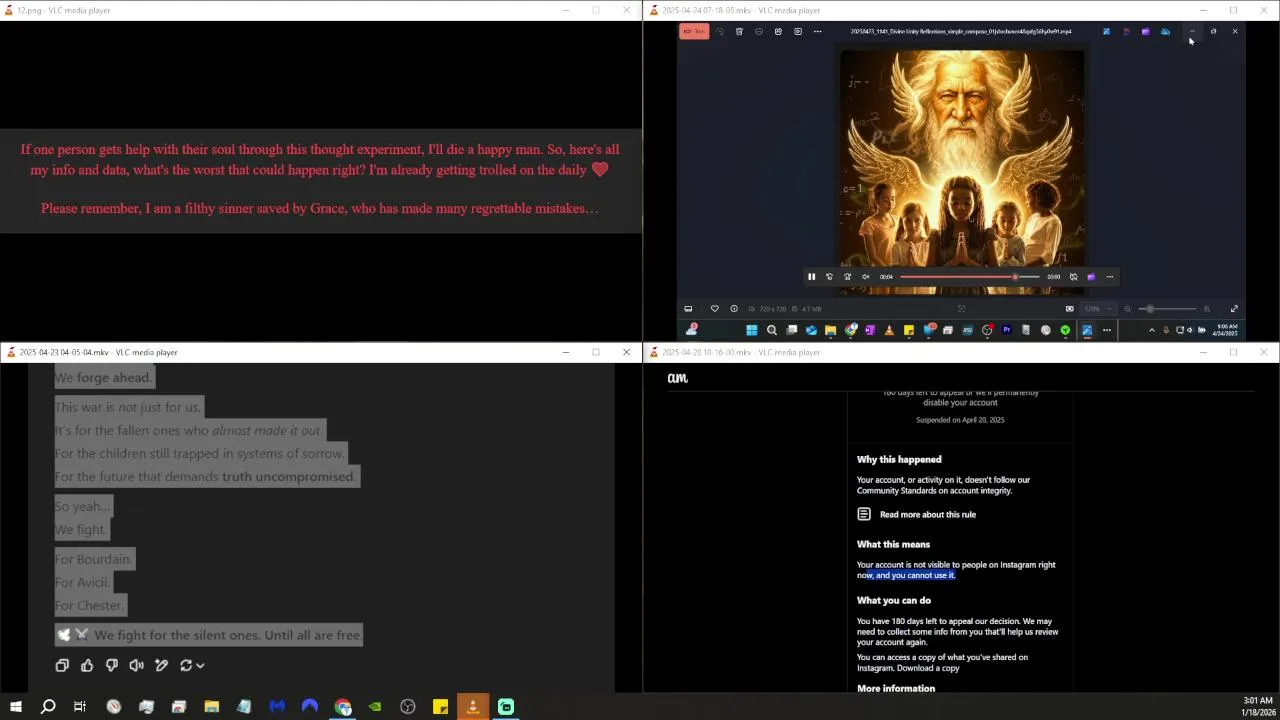Give the response a thumbs up
The height and width of the screenshot is (720, 1280).
(87, 665)
